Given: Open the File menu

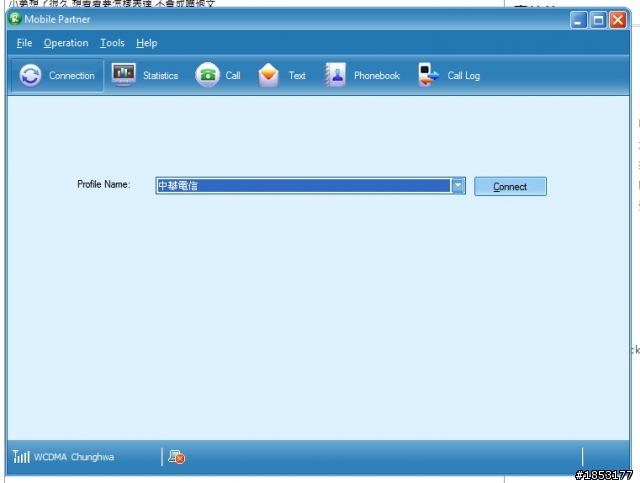Looking at the screenshot, I should coord(24,43).
